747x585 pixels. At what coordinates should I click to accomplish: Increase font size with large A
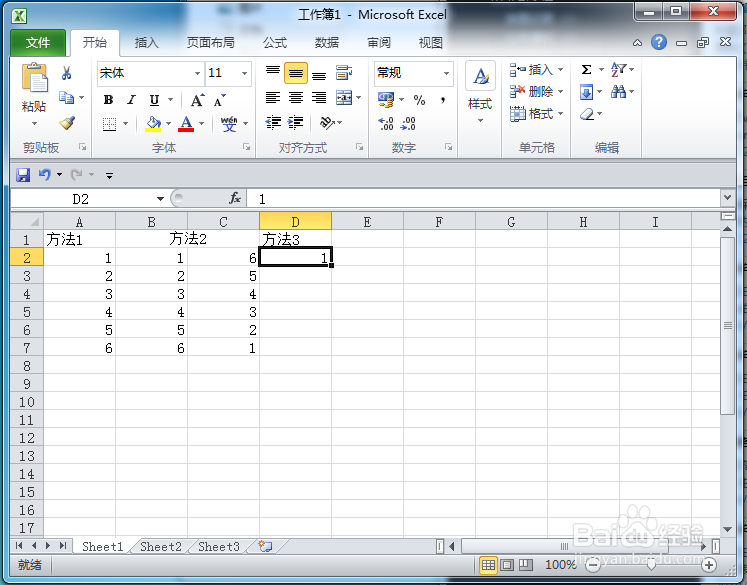tap(197, 100)
